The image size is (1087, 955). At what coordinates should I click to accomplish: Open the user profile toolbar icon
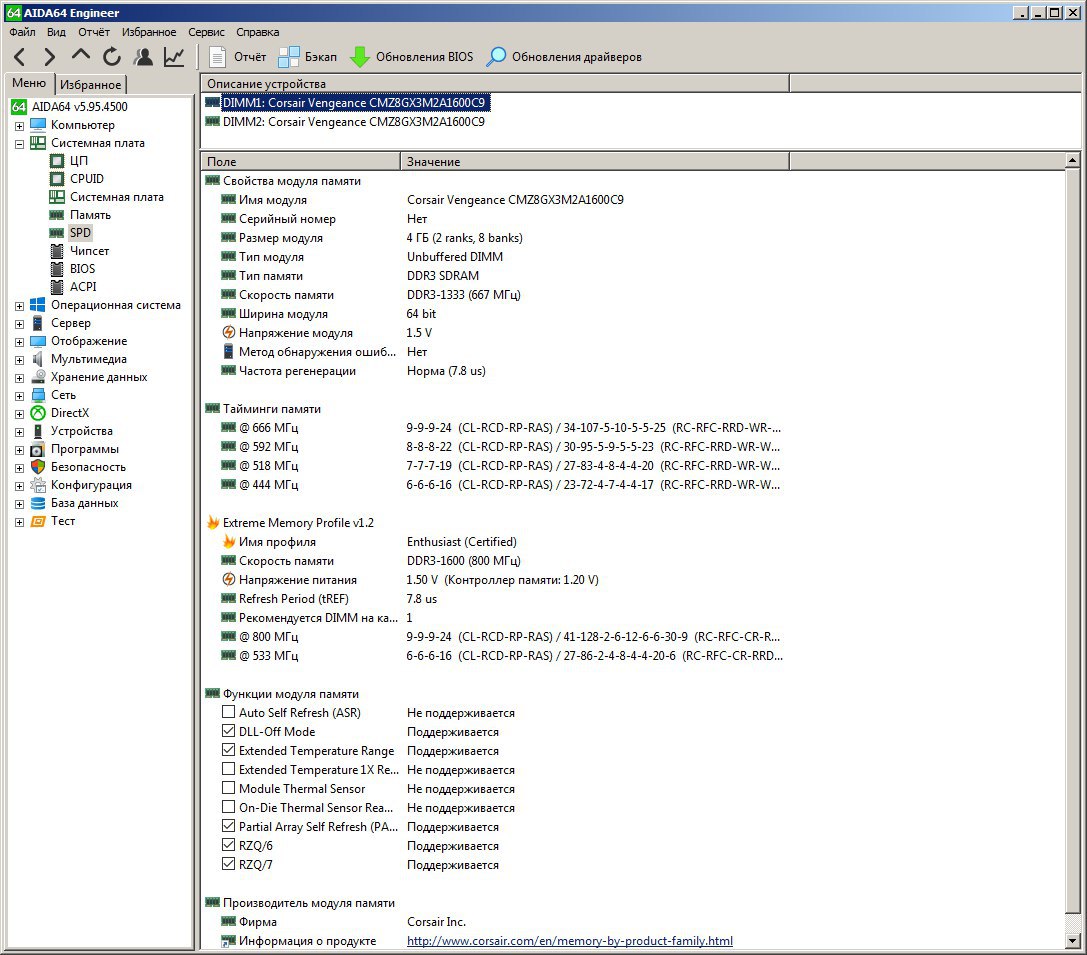(144, 57)
